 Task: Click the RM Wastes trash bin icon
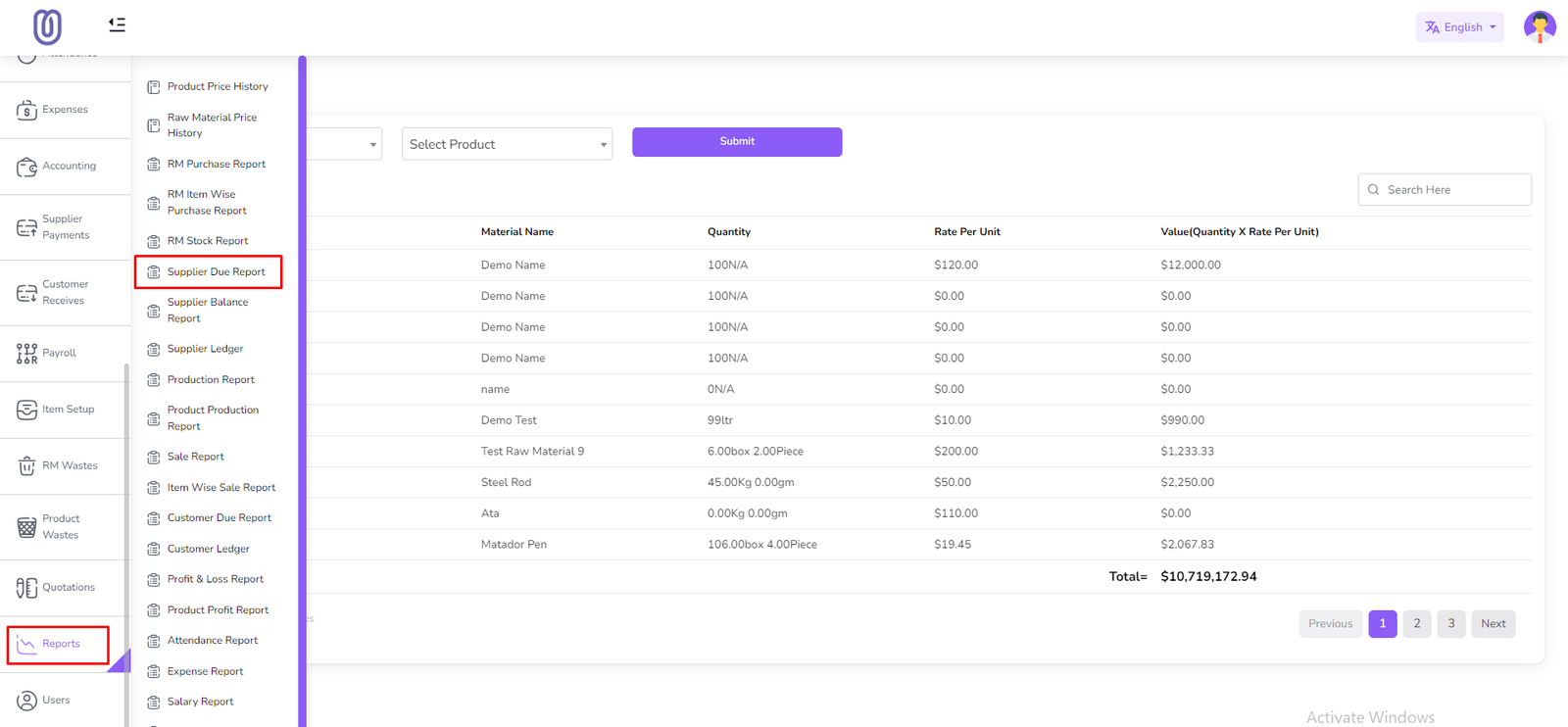pyautogui.click(x=26, y=466)
